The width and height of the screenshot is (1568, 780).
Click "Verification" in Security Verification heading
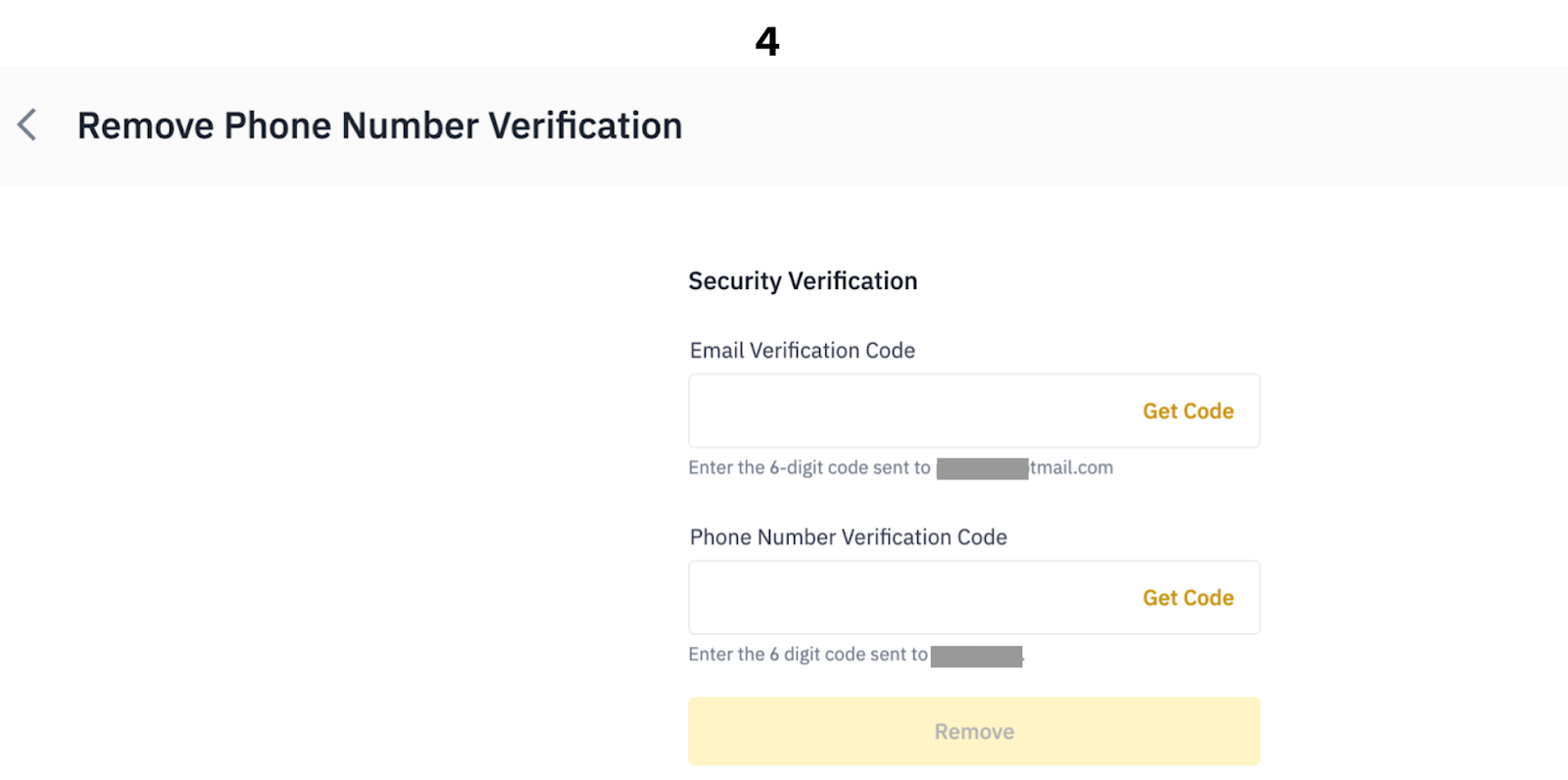[853, 281]
